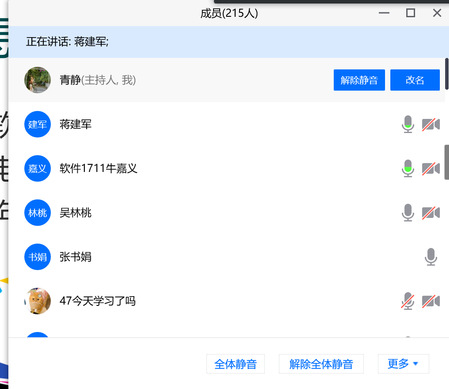This screenshot has width=449, height=389.
Task: Click 吴林桃's camera-off icon
Action: click(x=431, y=213)
